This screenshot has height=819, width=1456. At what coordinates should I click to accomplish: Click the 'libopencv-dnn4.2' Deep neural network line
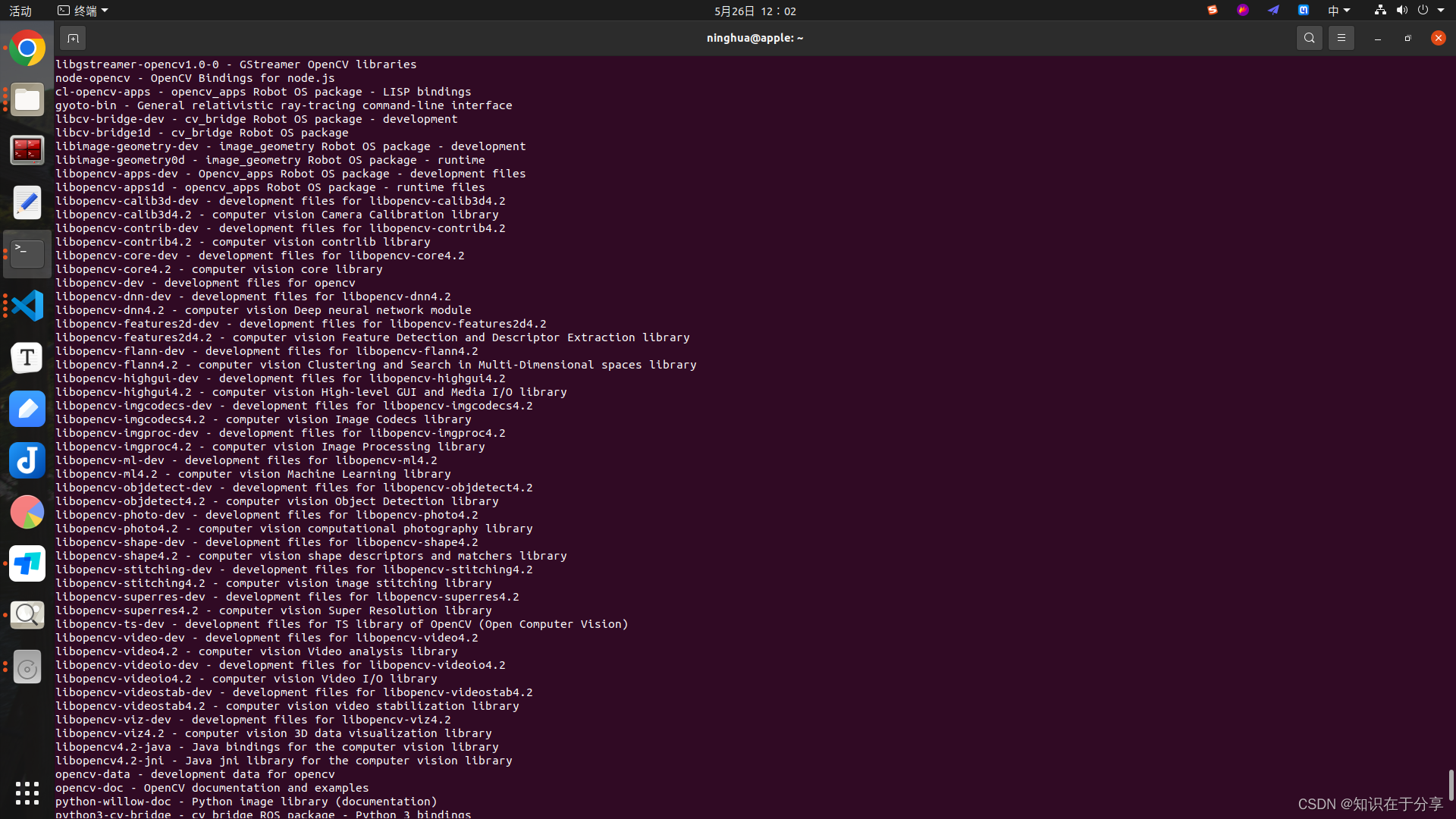(x=263, y=310)
